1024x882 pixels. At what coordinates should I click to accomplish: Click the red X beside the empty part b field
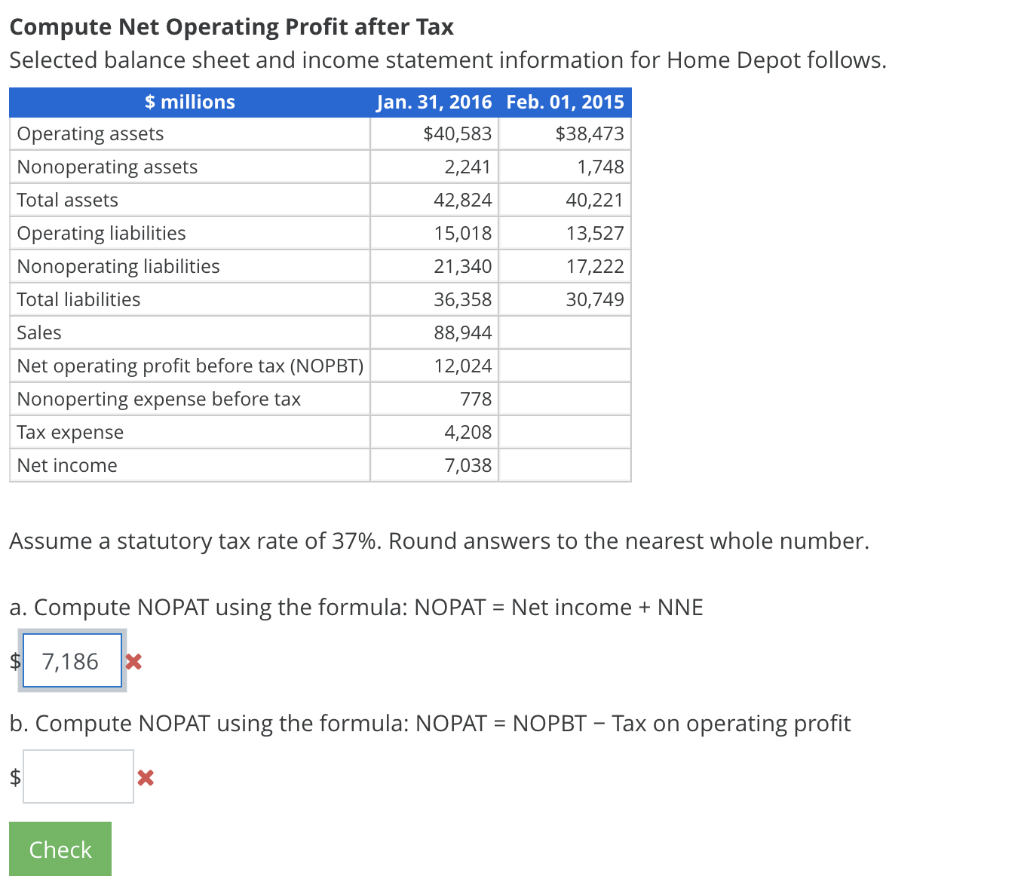coord(146,776)
